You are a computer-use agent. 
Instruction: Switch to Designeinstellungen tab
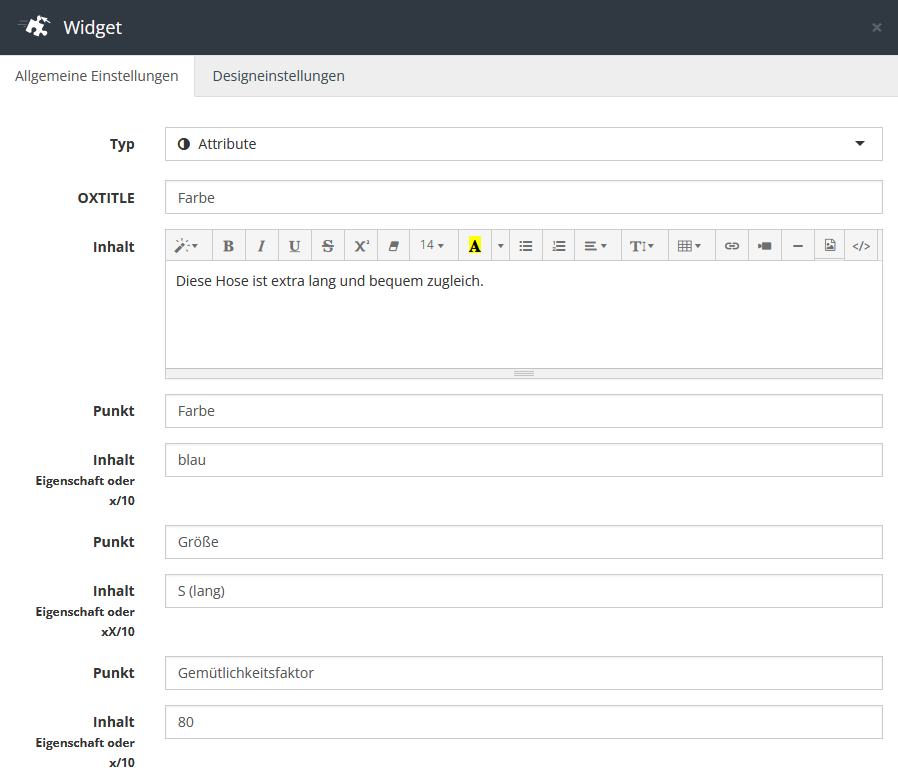pyautogui.click(x=278, y=76)
